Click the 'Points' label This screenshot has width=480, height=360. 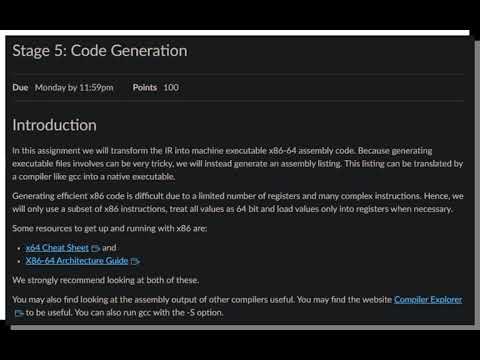click(x=145, y=87)
